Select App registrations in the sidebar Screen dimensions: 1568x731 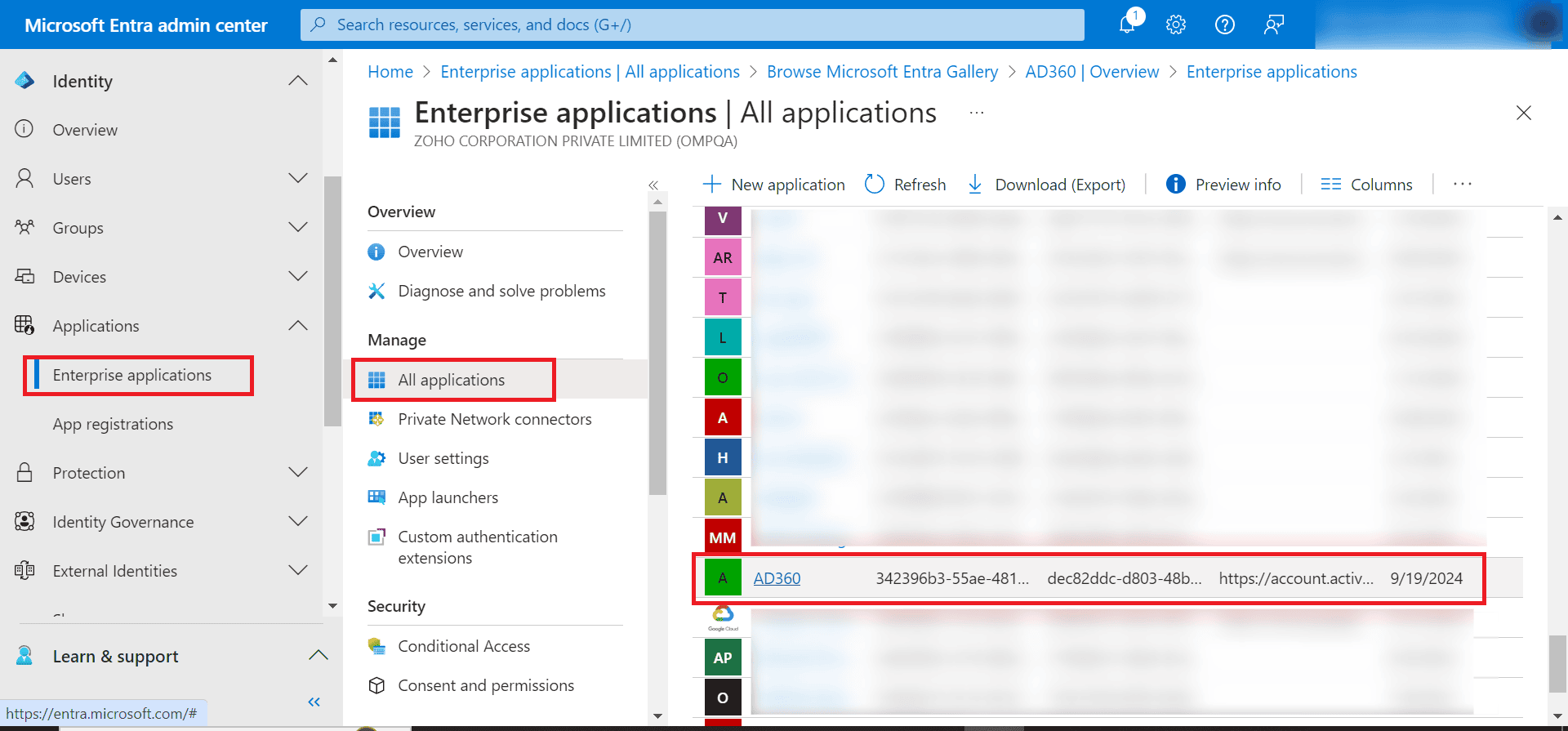click(x=113, y=424)
